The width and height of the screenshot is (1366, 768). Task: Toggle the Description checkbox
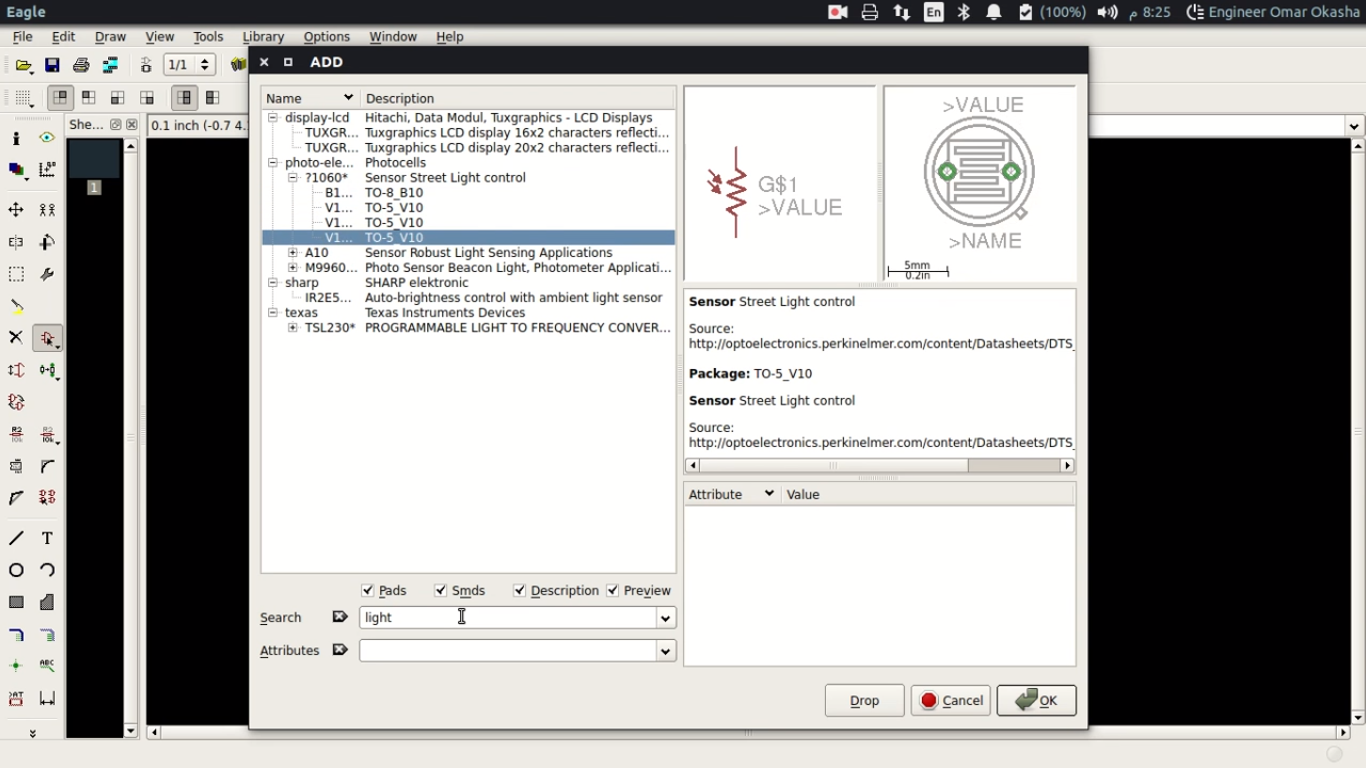(519, 590)
